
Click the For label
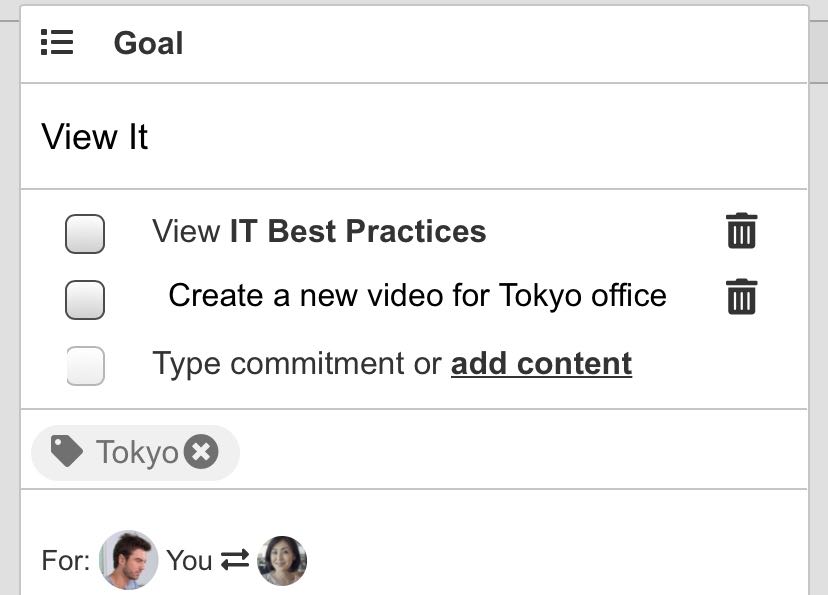[66, 561]
